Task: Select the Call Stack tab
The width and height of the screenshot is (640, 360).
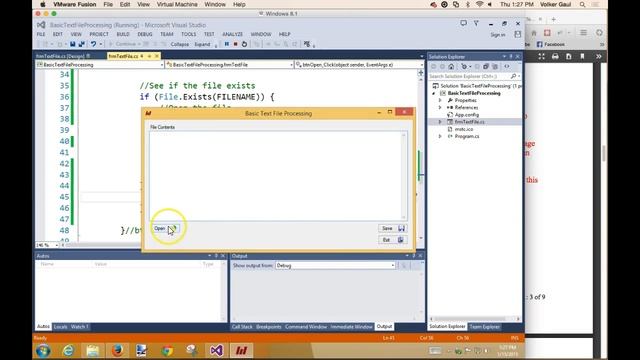Action: click(x=242, y=327)
